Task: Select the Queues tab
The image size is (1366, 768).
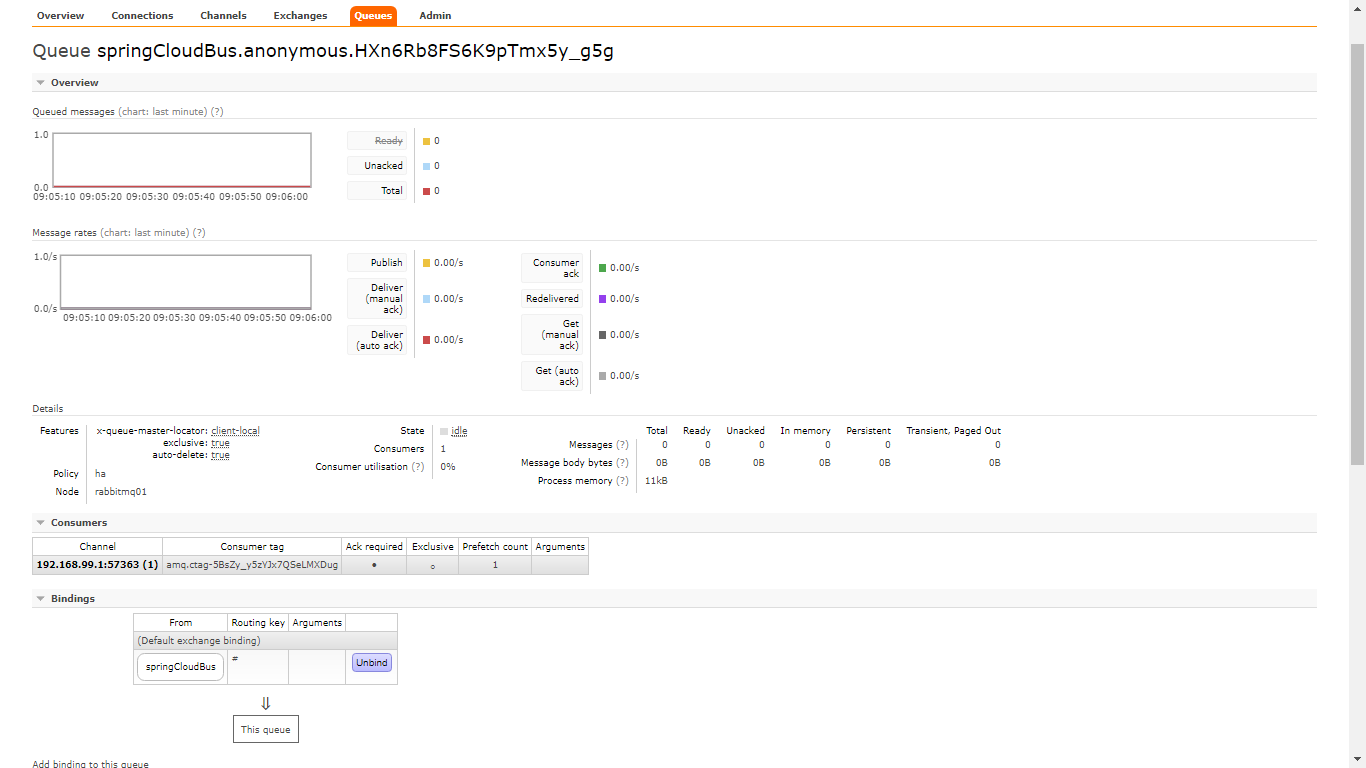Action: [373, 15]
